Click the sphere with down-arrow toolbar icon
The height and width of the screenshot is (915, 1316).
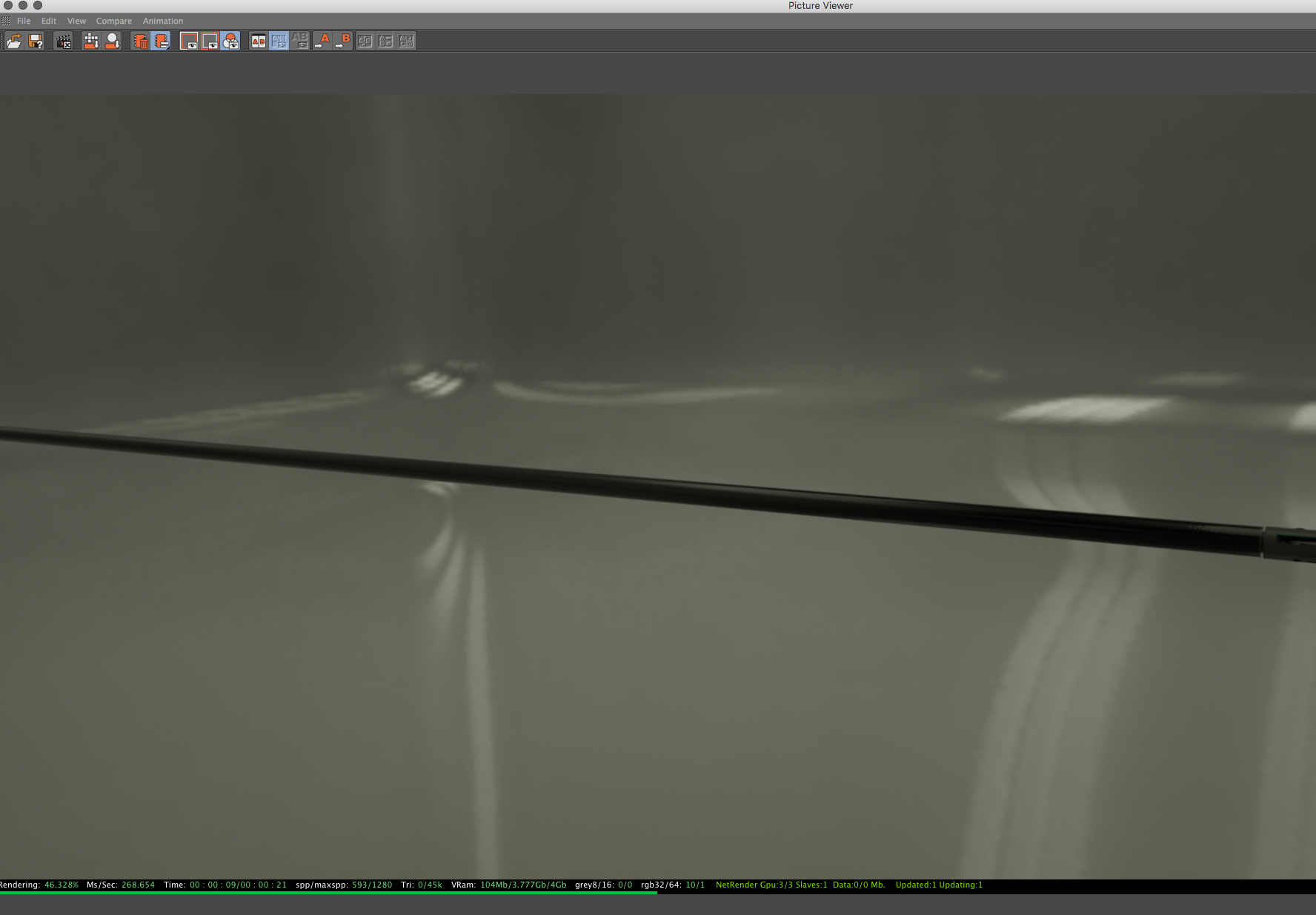coord(112,41)
